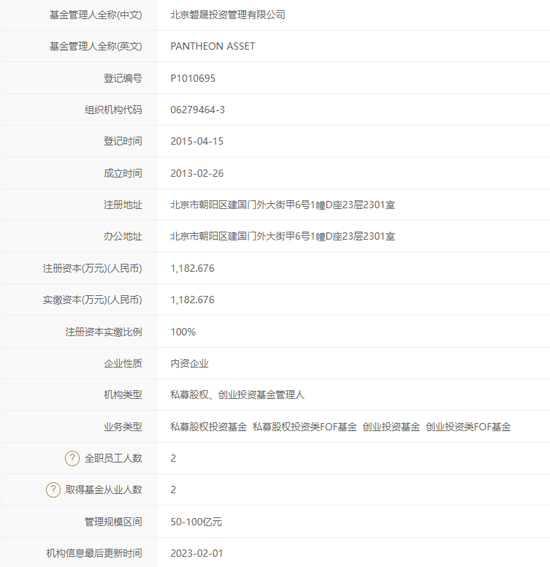Select enterprise nature 内资企业
This screenshot has width=550, height=567.
click(189, 363)
